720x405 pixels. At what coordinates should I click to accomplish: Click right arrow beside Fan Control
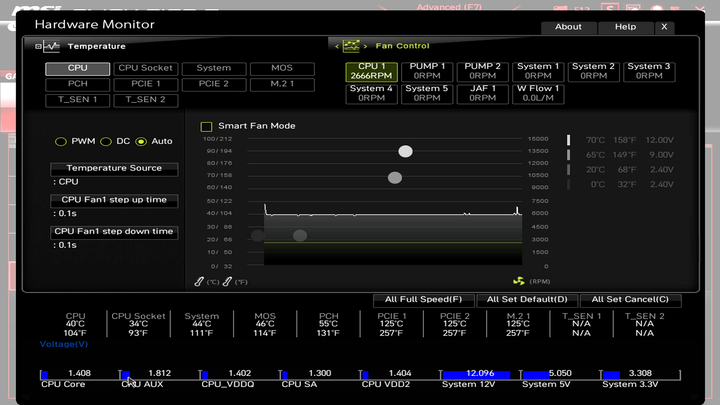tap(366, 46)
